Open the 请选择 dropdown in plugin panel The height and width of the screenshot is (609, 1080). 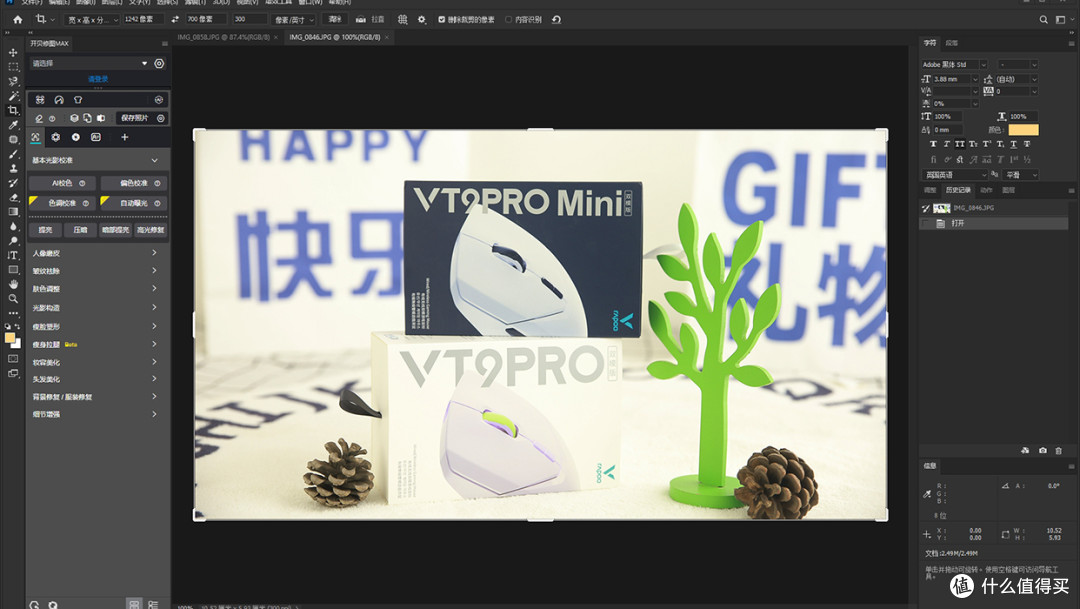(90, 63)
